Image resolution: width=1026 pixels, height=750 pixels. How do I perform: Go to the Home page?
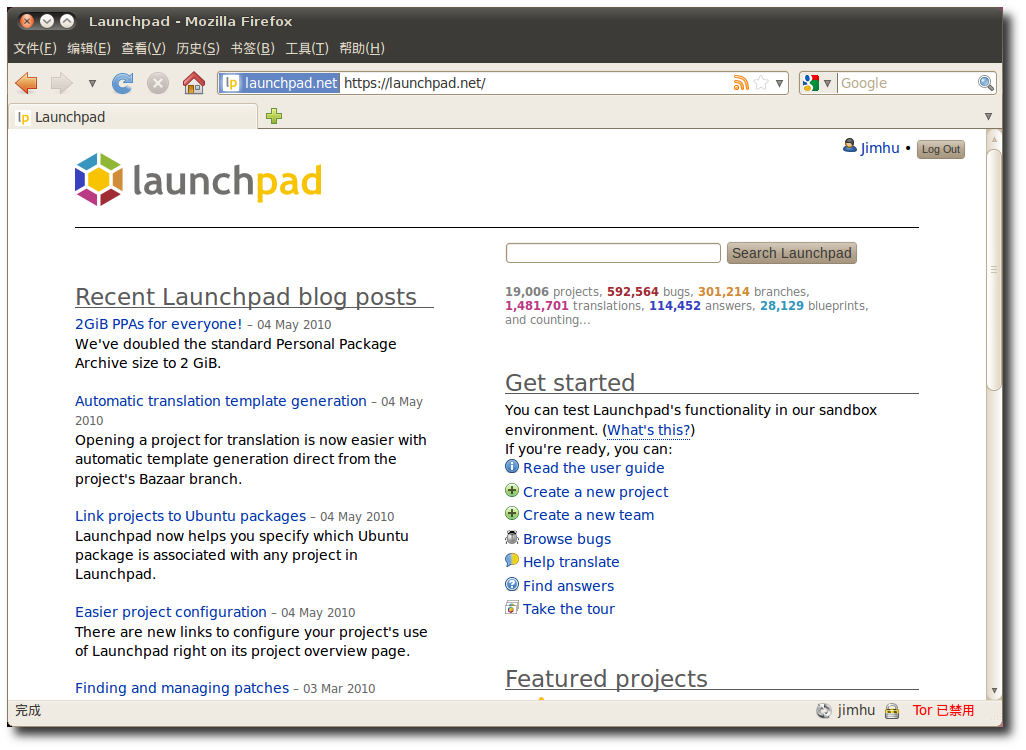(x=193, y=83)
